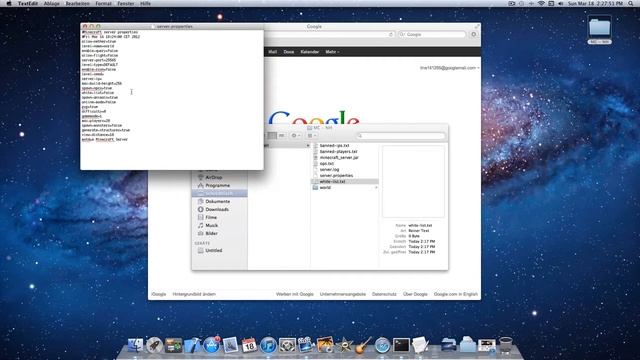
Task: Select Programme in Finder sidebar
Action: [x=219, y=185]
